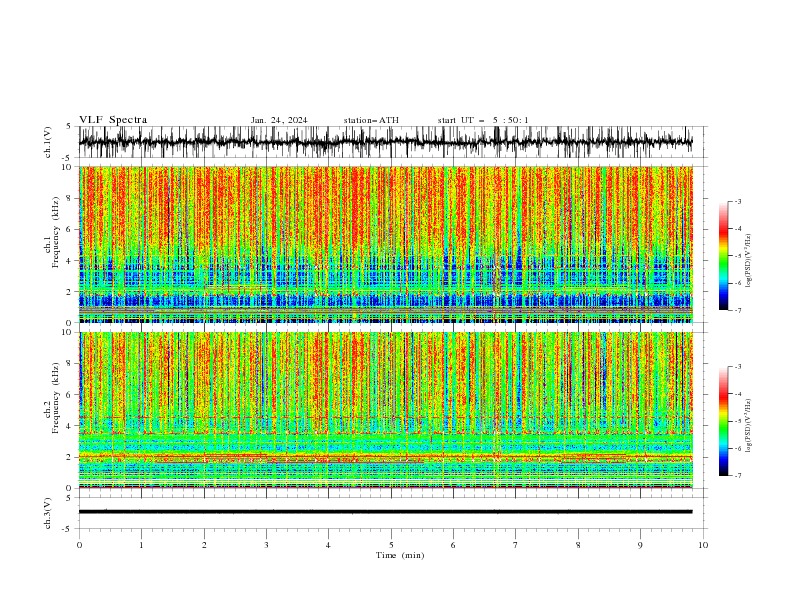Click the lower color bar's log(PSD) label
This screenshot has width=792, height=612.
(749, 426)
